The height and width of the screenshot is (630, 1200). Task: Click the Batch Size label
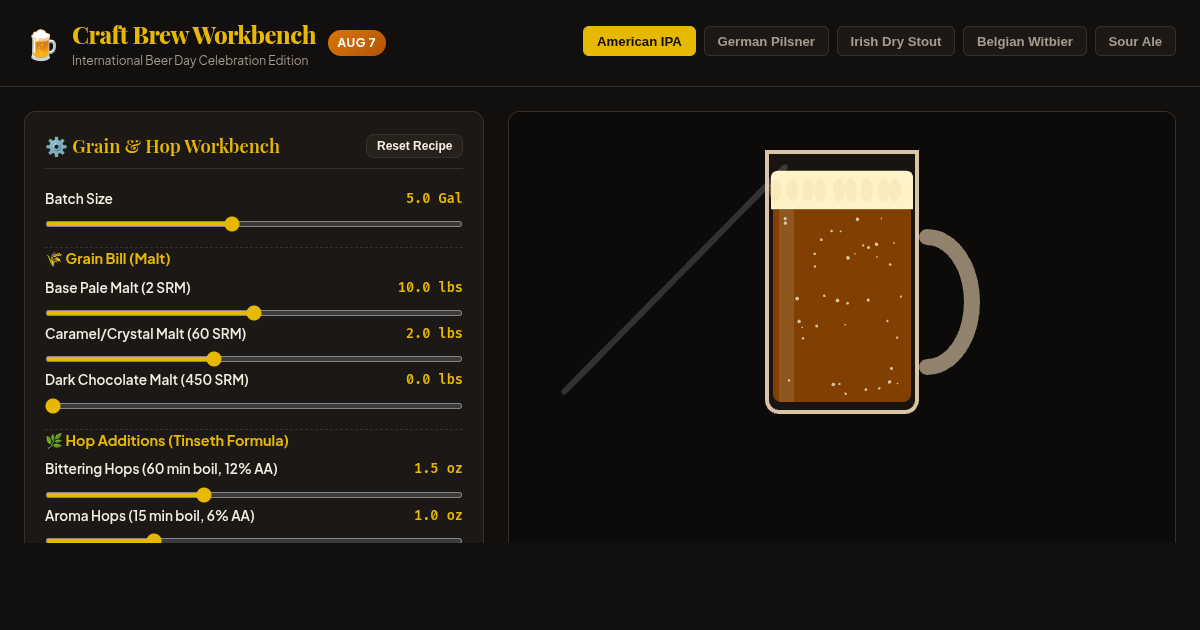(x=79, y=199)
